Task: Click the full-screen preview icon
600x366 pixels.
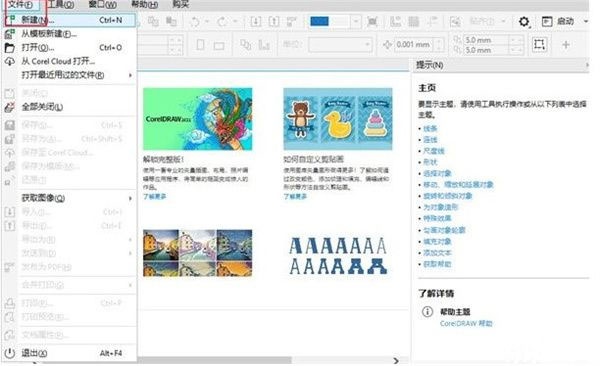Action: pyautogui.click(x=372, y=21)
